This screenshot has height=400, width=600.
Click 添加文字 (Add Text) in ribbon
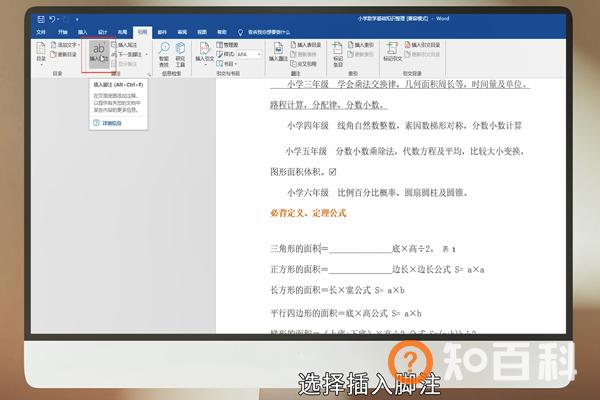(65, 45)
